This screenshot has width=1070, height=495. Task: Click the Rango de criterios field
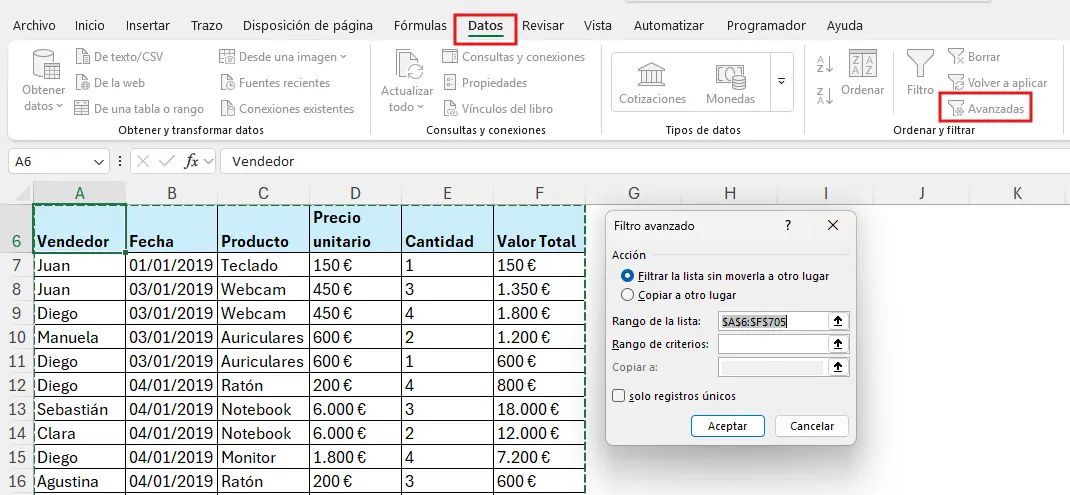click(772, 344)
